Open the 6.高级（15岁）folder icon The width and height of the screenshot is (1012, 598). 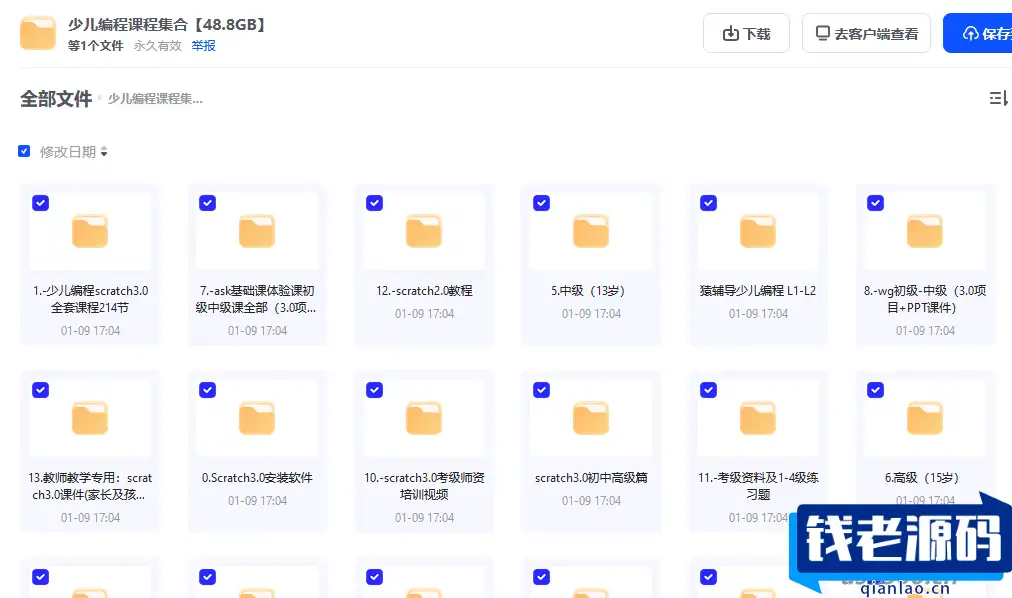click(925, 419)
